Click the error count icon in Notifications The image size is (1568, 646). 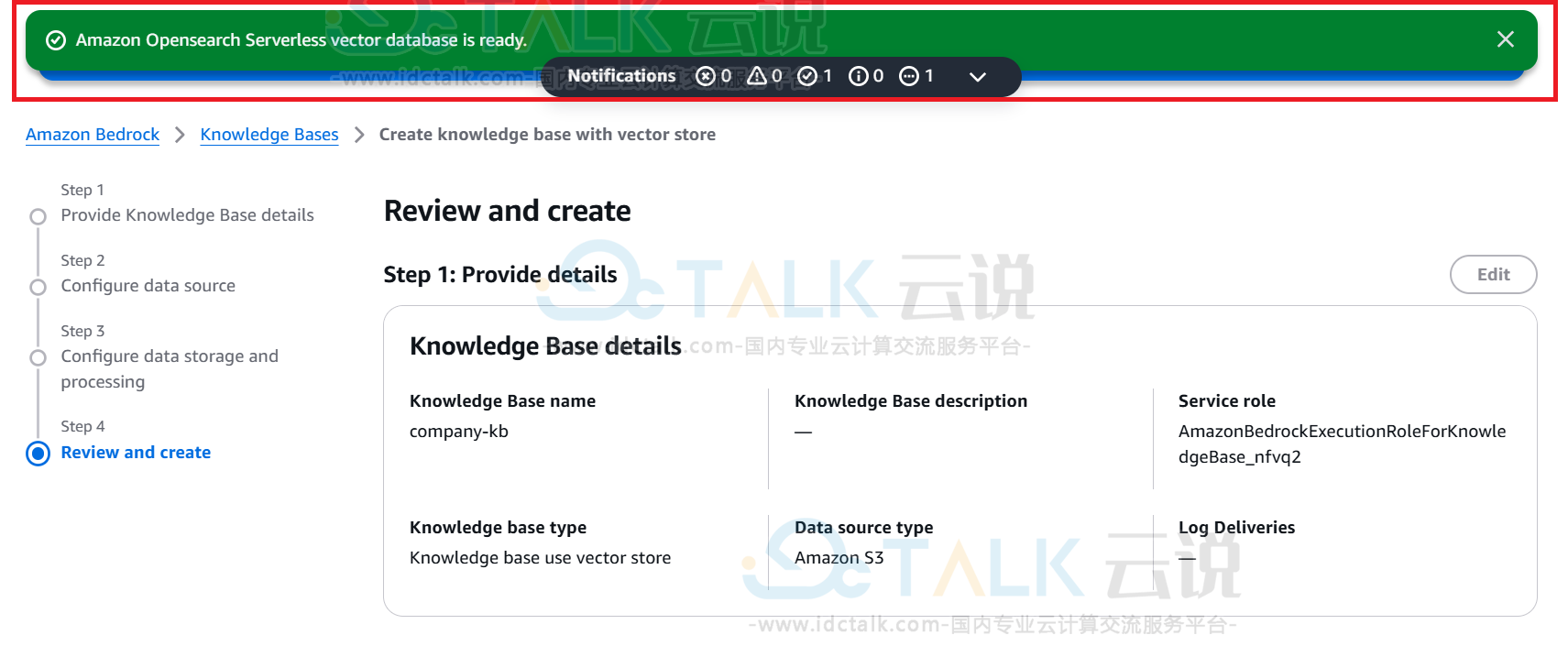click(x=706, y=76)
